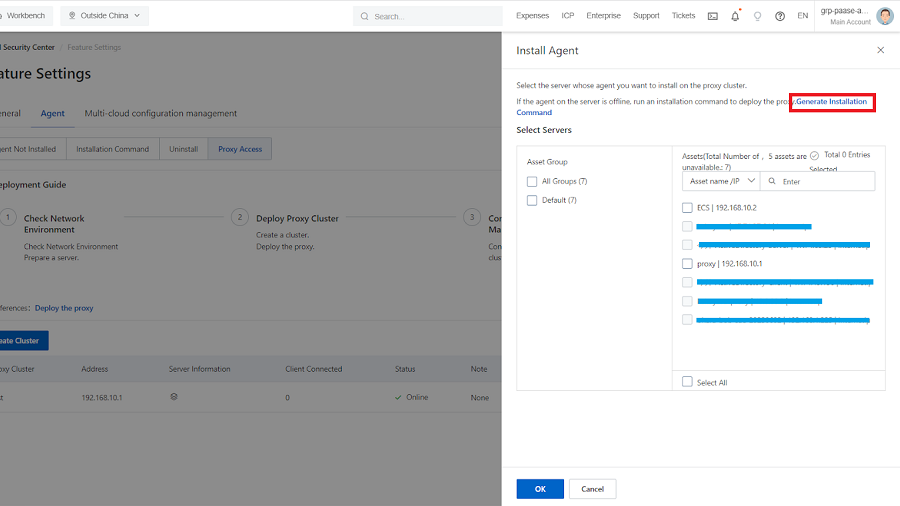
Task: Switch language via the EN selector
Action: pyautogui.click(x=802, y=16)
